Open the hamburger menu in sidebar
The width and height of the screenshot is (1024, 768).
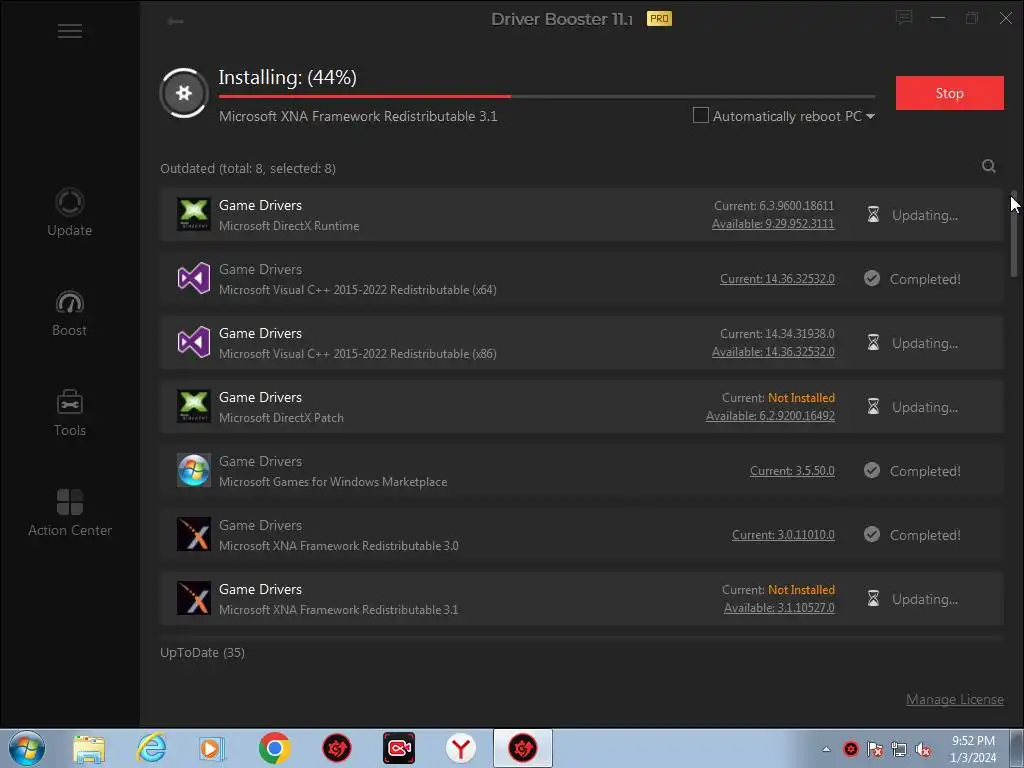point(70,31)
